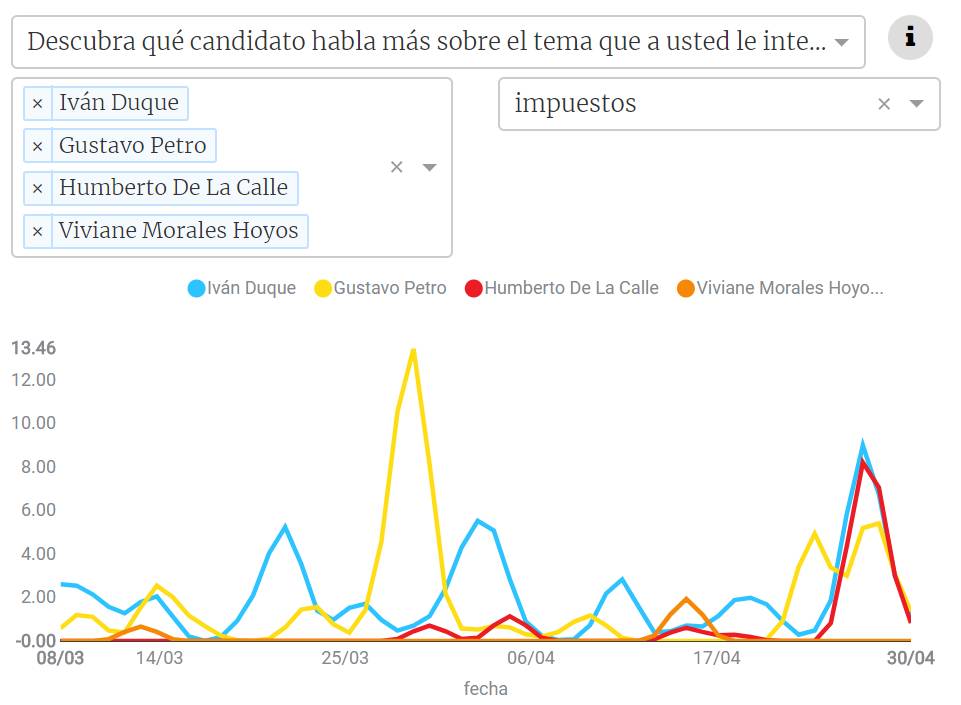Click the 25/03 date axis label
This screenshot has width=961, height=705.
(x=345, y=658)
